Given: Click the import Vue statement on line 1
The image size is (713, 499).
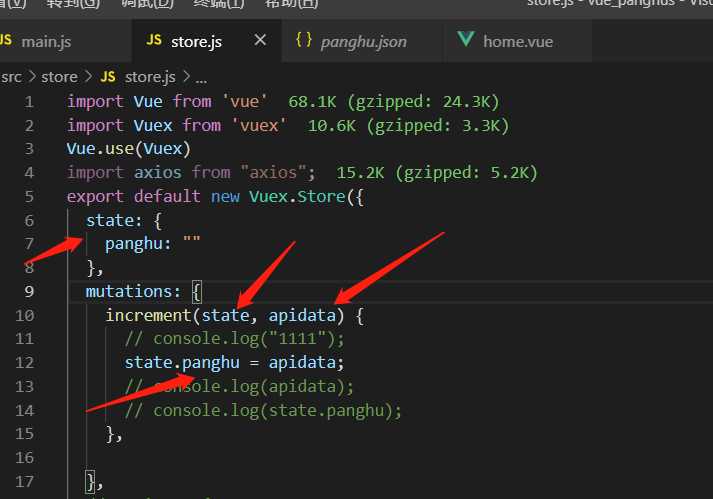Looking at the screenshot, I should coord(167,102).
